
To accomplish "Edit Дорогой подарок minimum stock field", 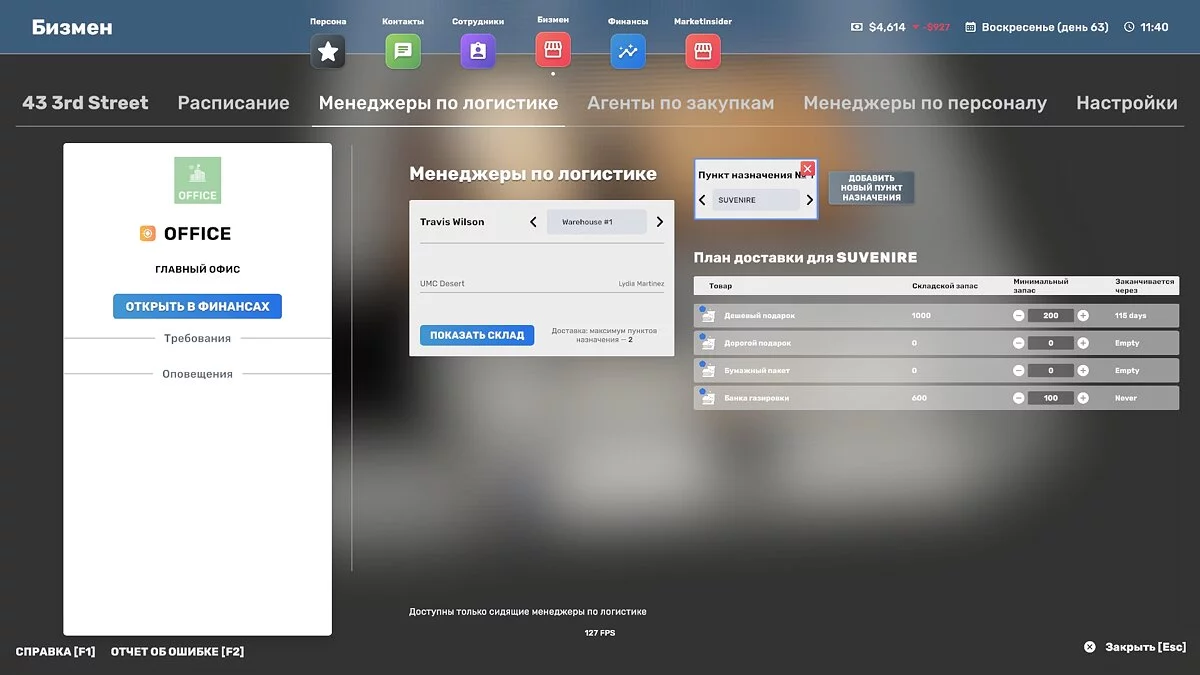I will point(1051,343).
